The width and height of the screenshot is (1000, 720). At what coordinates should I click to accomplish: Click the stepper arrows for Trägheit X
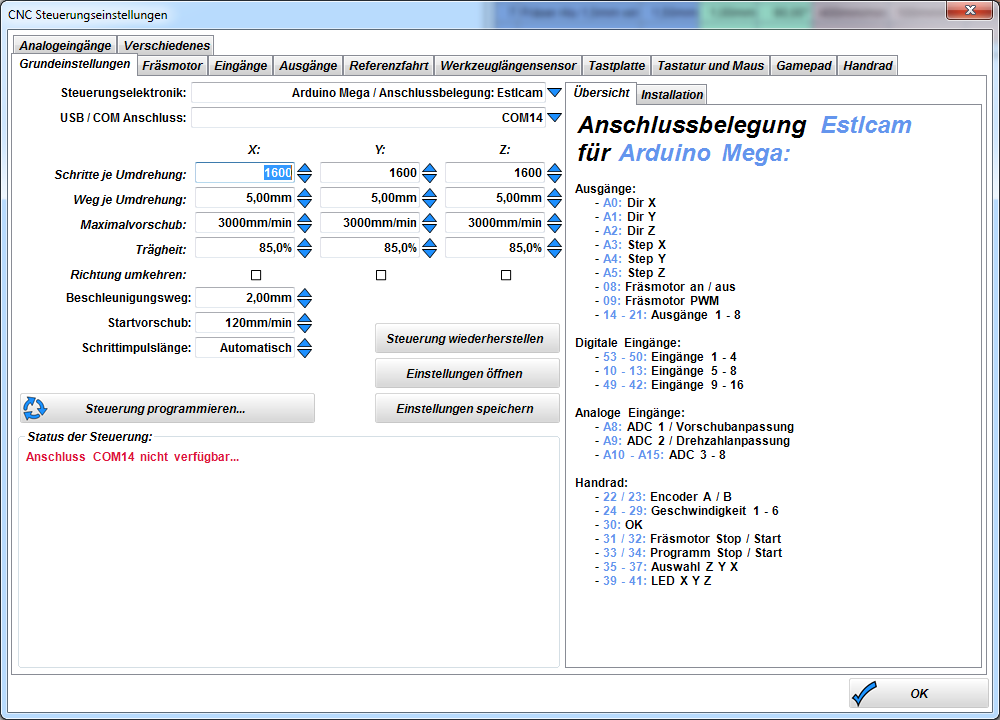pyautogui.click(x=305, y=248)
